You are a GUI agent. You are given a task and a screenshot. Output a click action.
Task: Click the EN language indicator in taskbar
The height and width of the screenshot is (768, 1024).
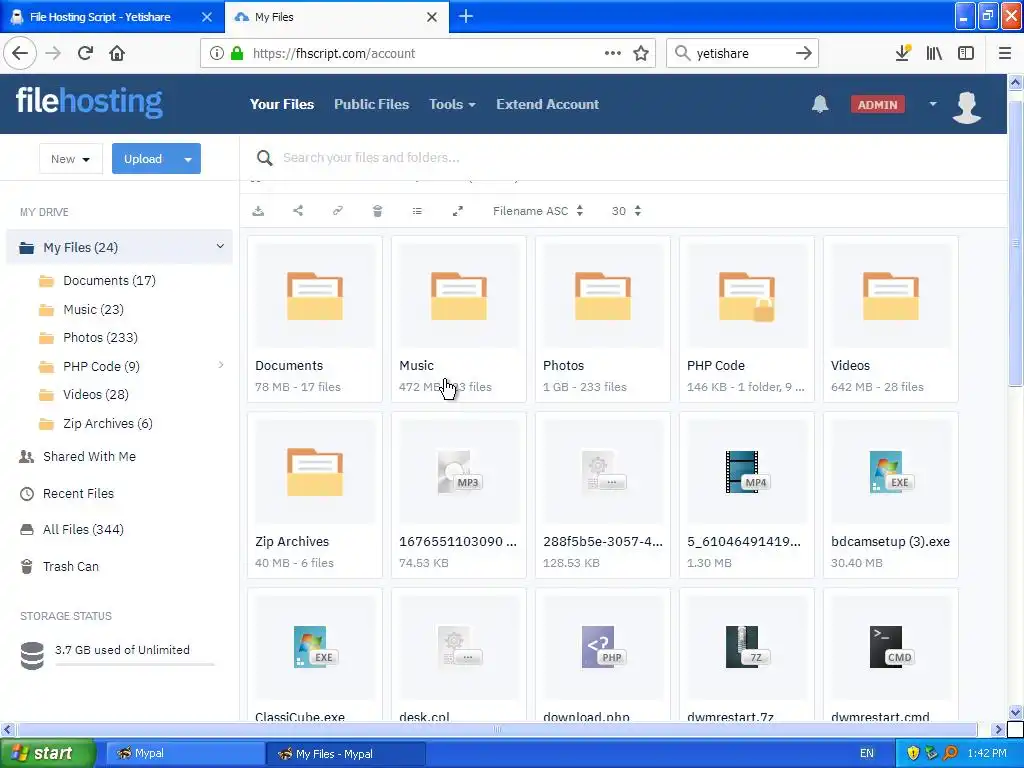[867, 754]
